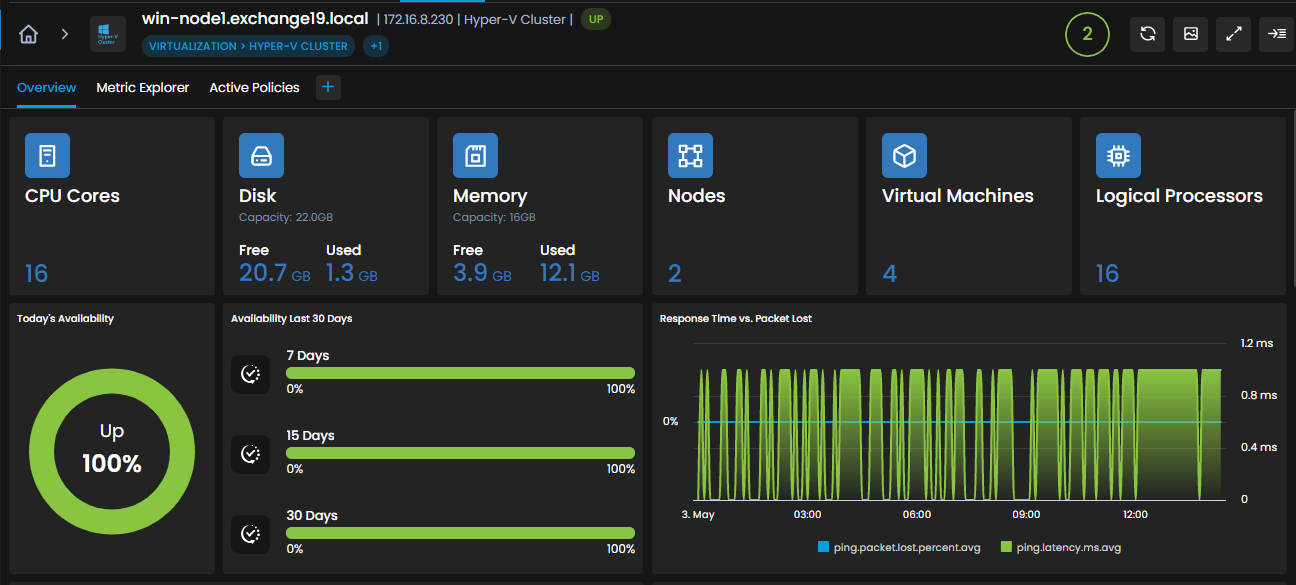Click the Hyper-V Cluster device icon
1296x585 pixels.
(108, 34)
